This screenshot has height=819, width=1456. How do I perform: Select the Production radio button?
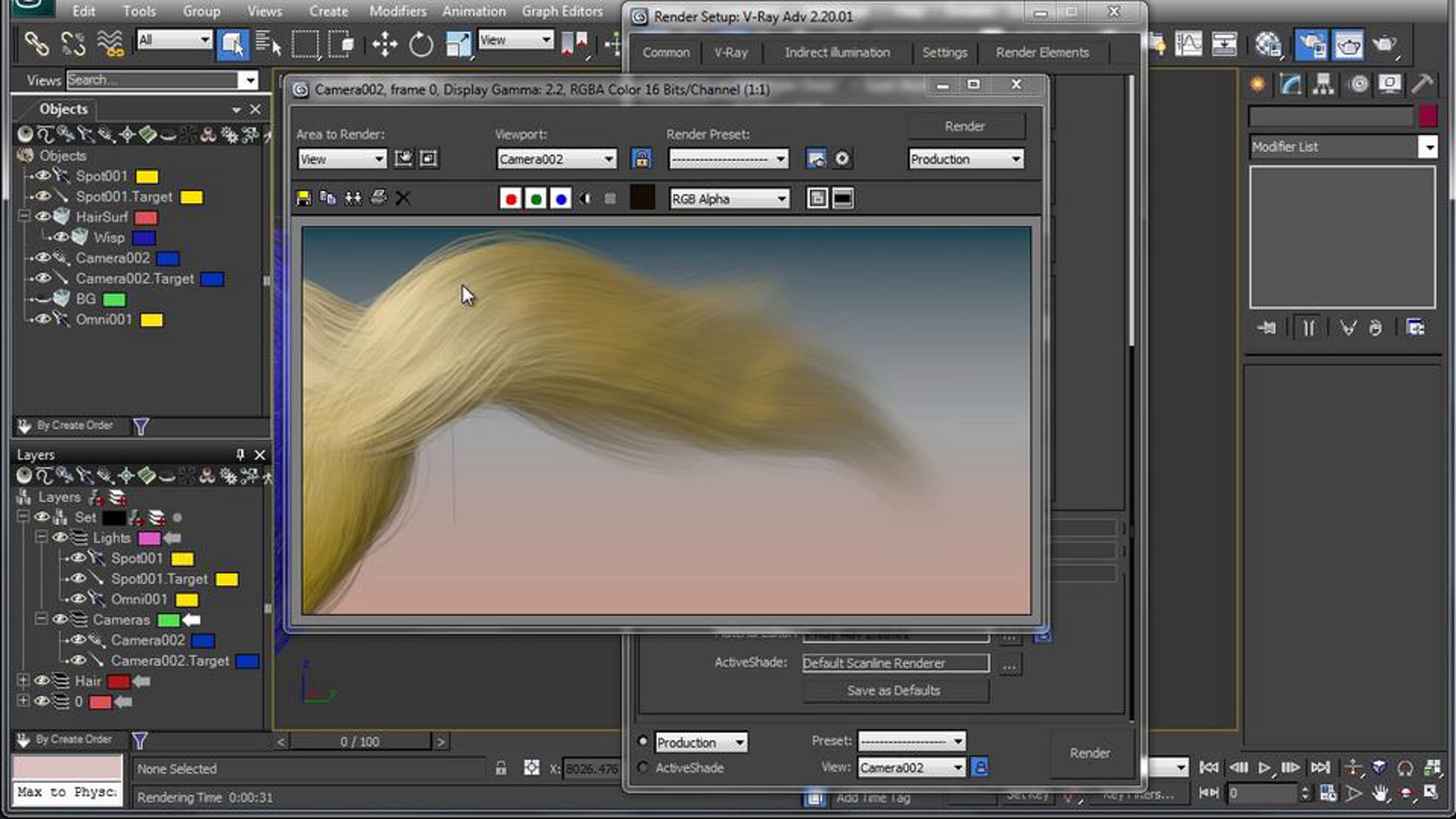[643, 741]
